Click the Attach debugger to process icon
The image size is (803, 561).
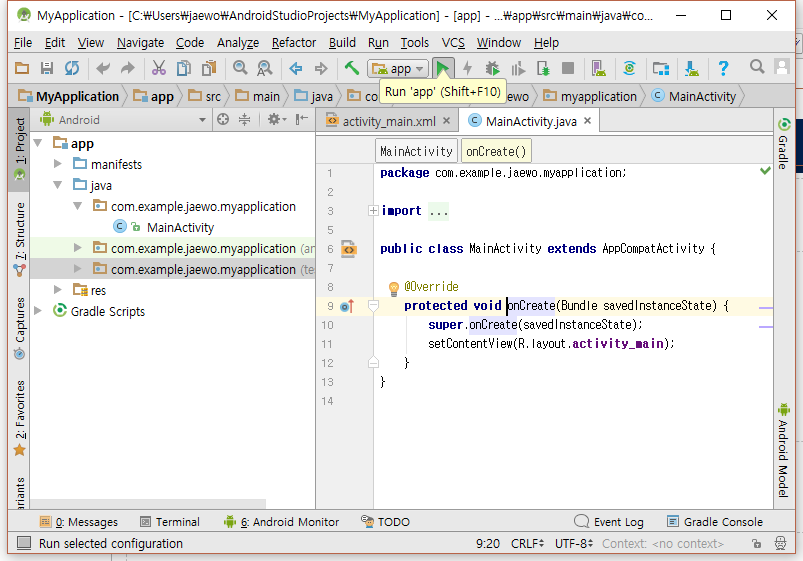tap(543, 68)
